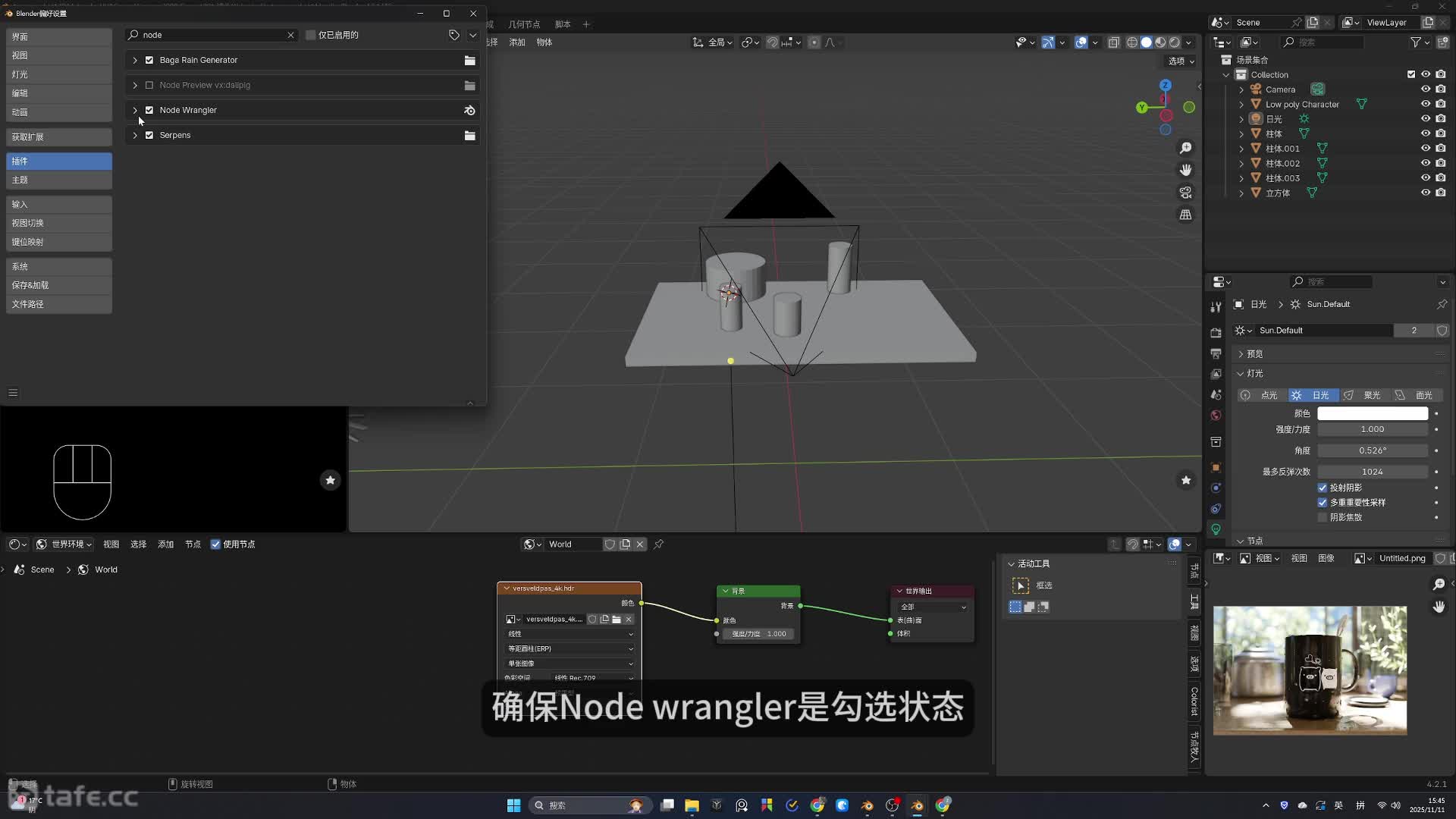Uncheck the Use Nodes checkbox
The image size is (1456, 819).
215,544
